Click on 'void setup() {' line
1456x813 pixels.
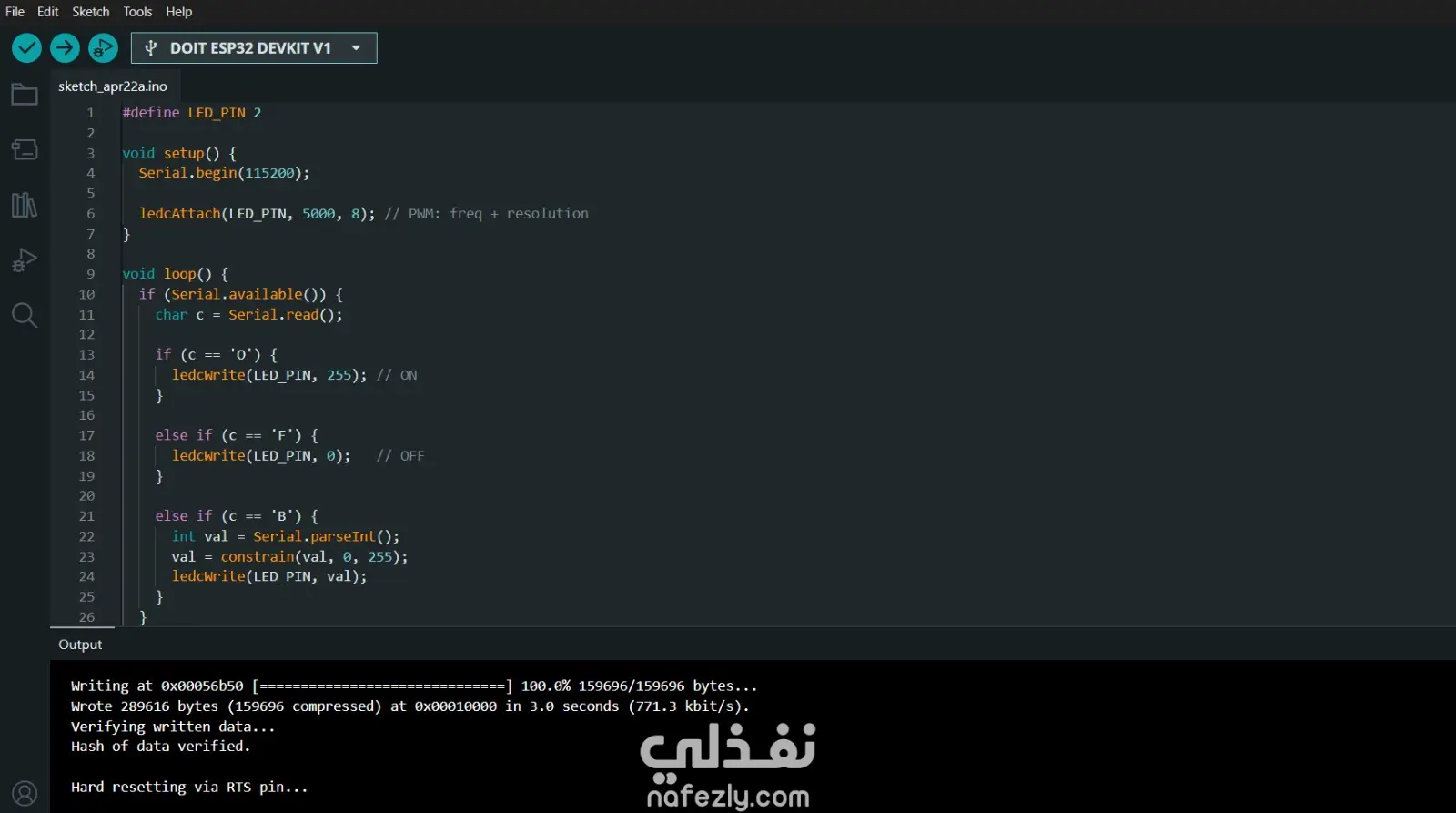pos(179,153)
